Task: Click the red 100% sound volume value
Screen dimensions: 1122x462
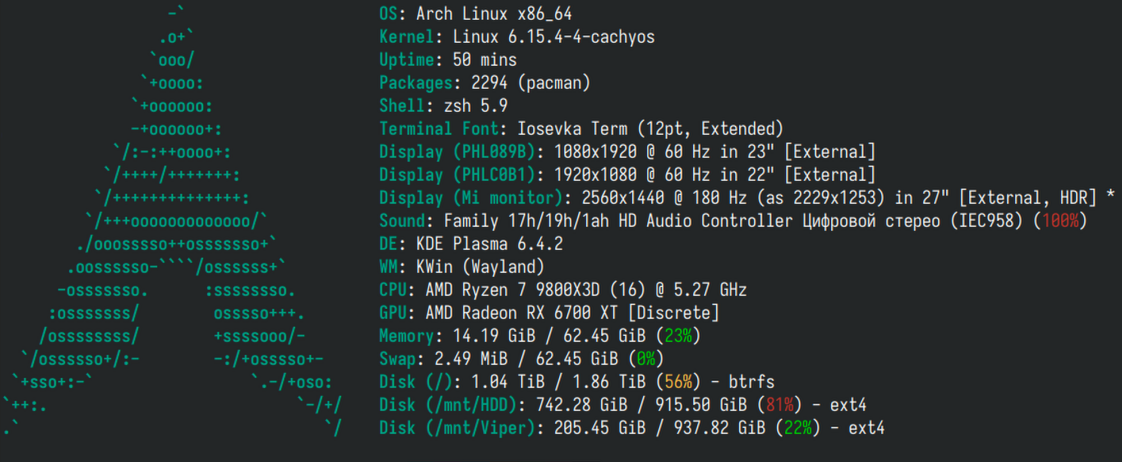Action: [1060, 221]
